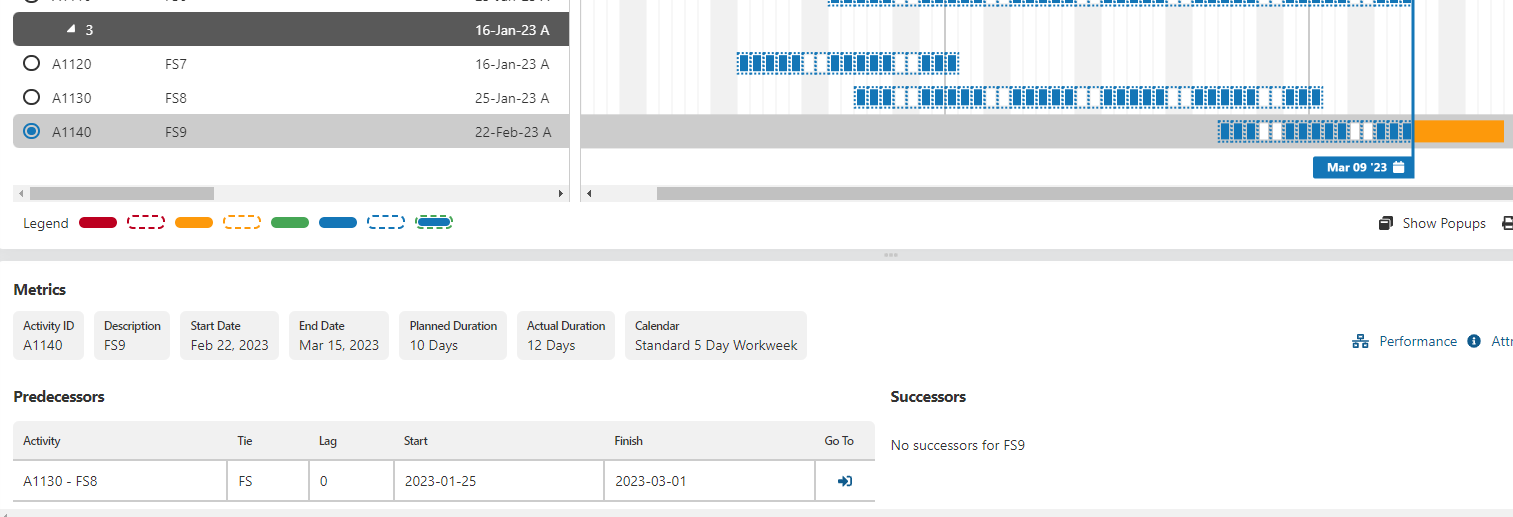The width and height of the screenshot is (1513, 517).
Task: Click the panel splitter handle dots
Action: pyautogui.click(x=890, y=255)
